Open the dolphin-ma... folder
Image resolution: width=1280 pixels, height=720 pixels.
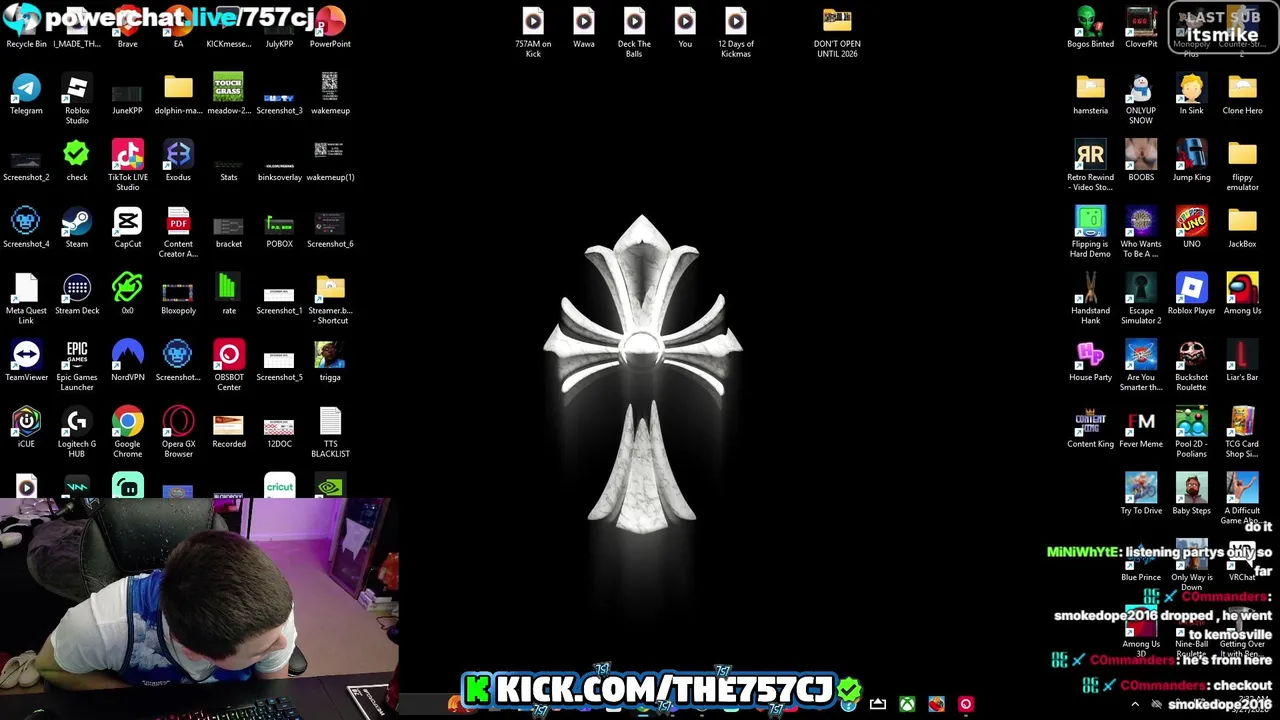178,94
